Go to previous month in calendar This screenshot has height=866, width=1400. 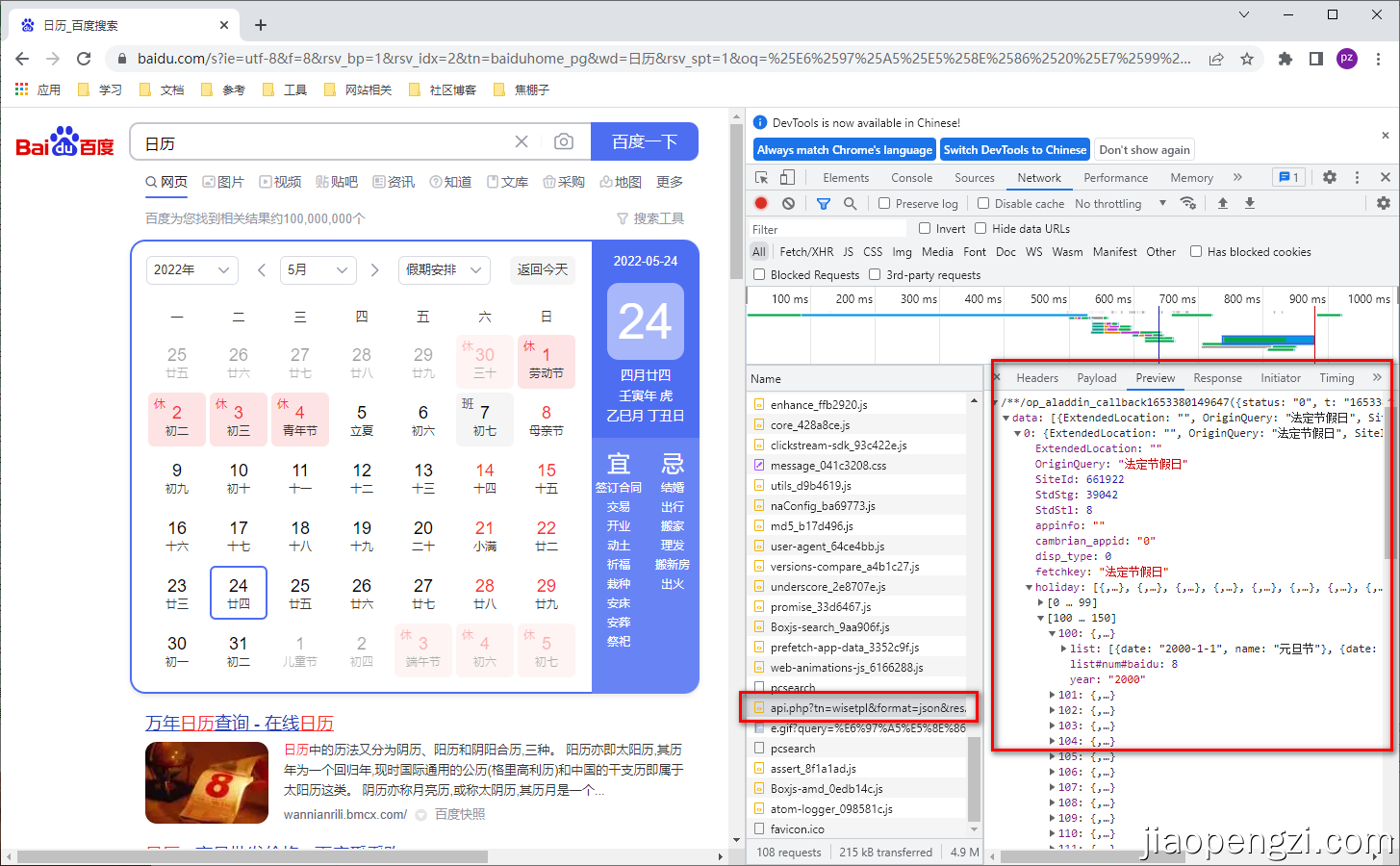262,270
